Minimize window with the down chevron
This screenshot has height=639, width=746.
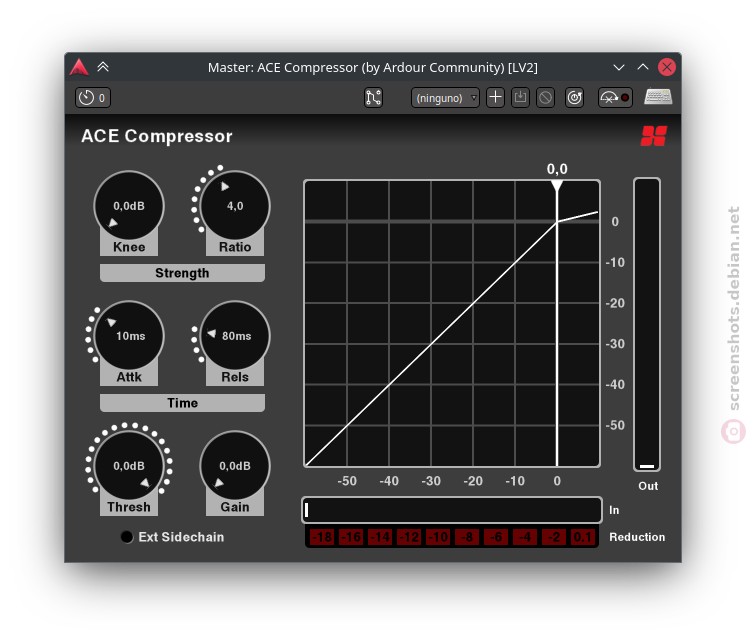coord(618,67)
